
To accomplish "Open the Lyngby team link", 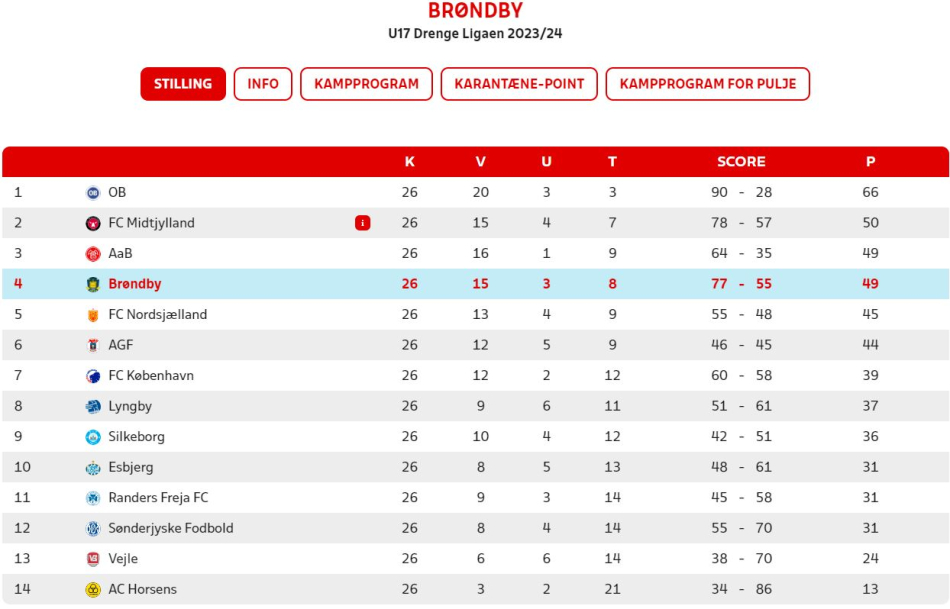I will 130,406.
